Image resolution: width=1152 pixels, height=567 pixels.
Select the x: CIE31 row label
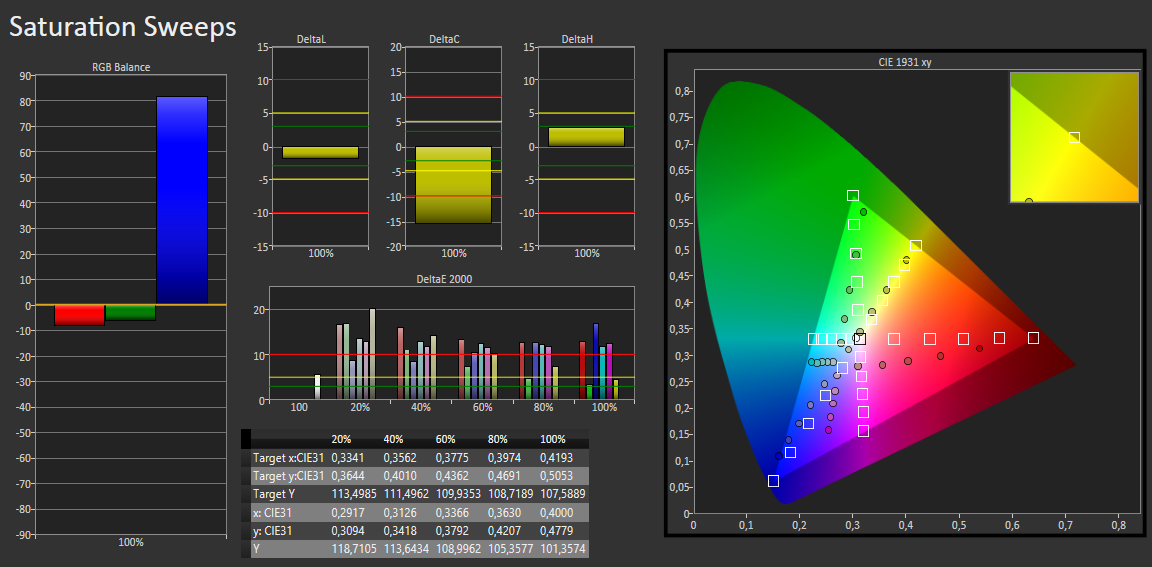coord(275,512)
